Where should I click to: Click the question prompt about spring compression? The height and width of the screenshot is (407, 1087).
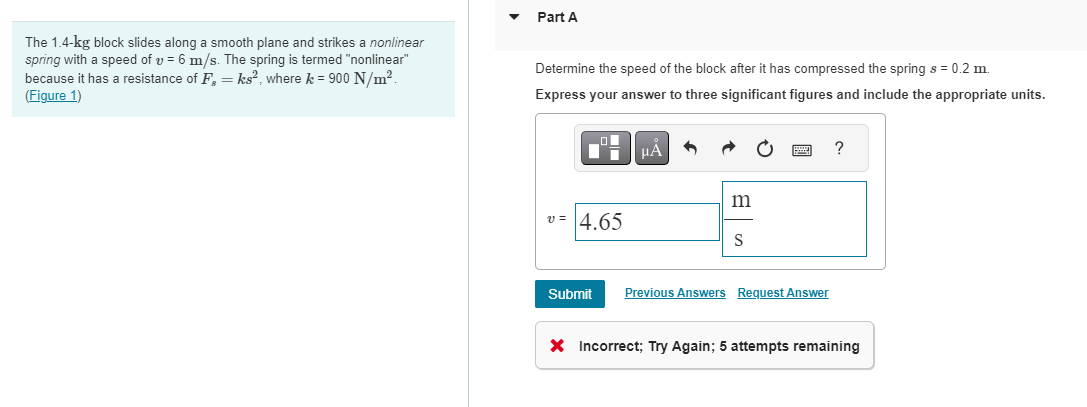click(x=763, y=69)
